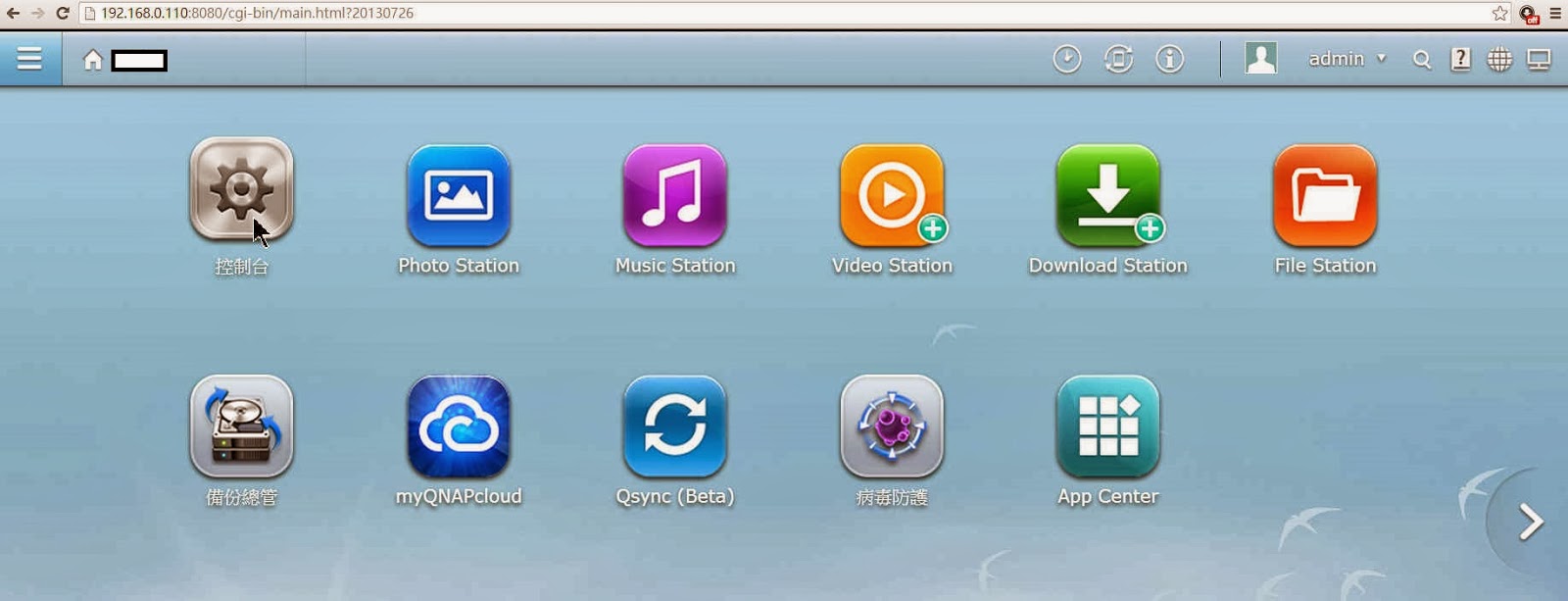Click the home icon in top bar
Image resolution: width=1568 pixels, height=601 pixels.
tap(93, 60)
